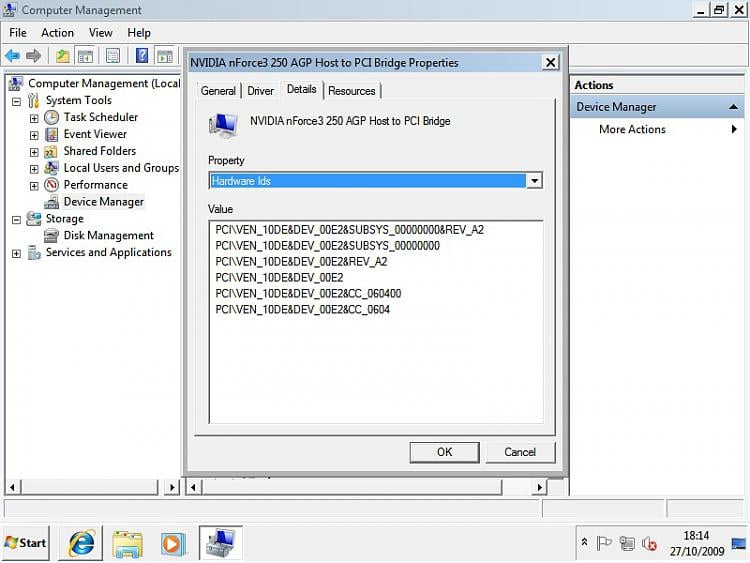
Task: Switch to the Resources tab
Action: point(352,91)
